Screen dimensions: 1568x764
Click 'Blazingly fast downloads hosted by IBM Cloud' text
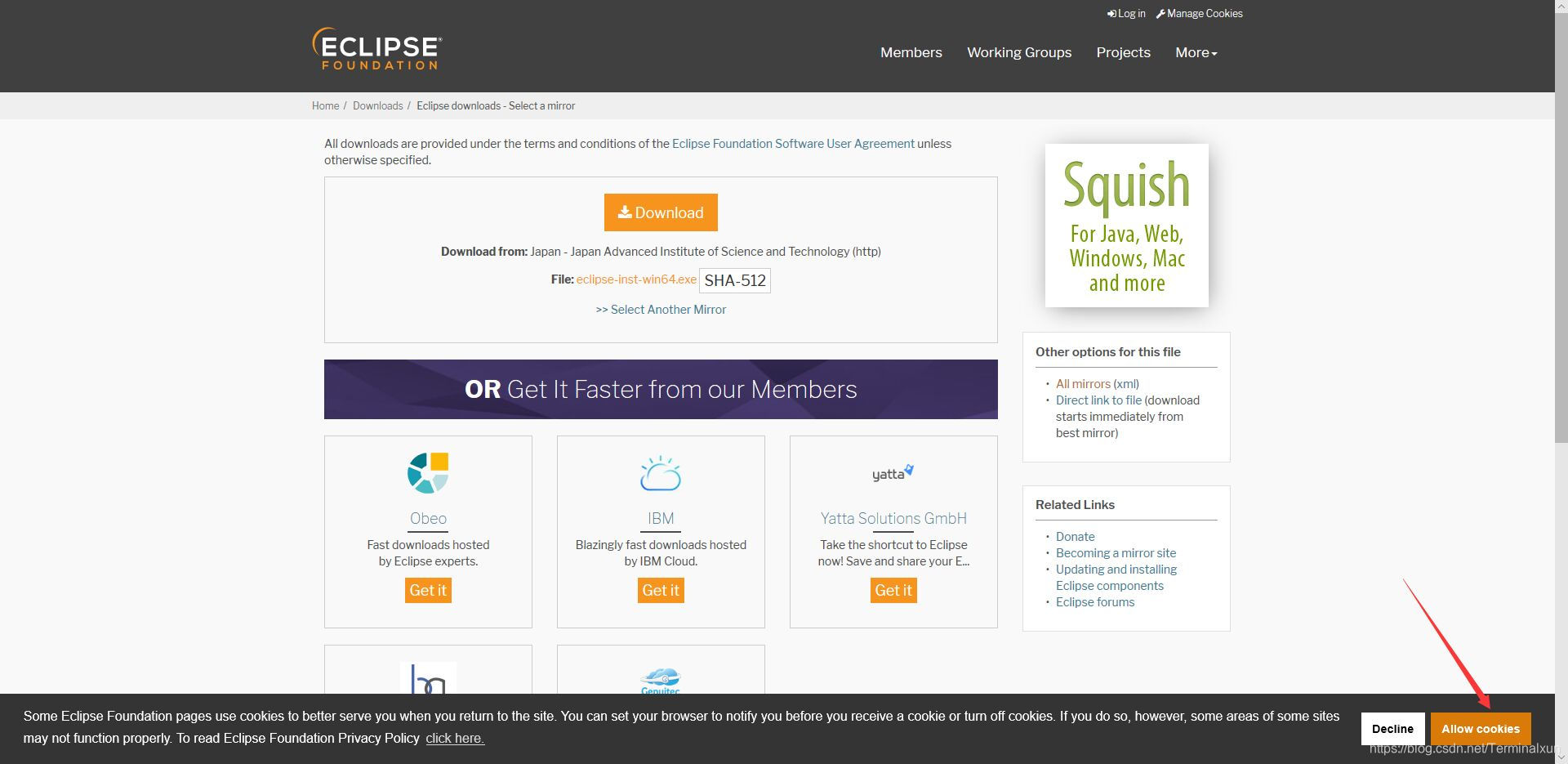[661, 552]
